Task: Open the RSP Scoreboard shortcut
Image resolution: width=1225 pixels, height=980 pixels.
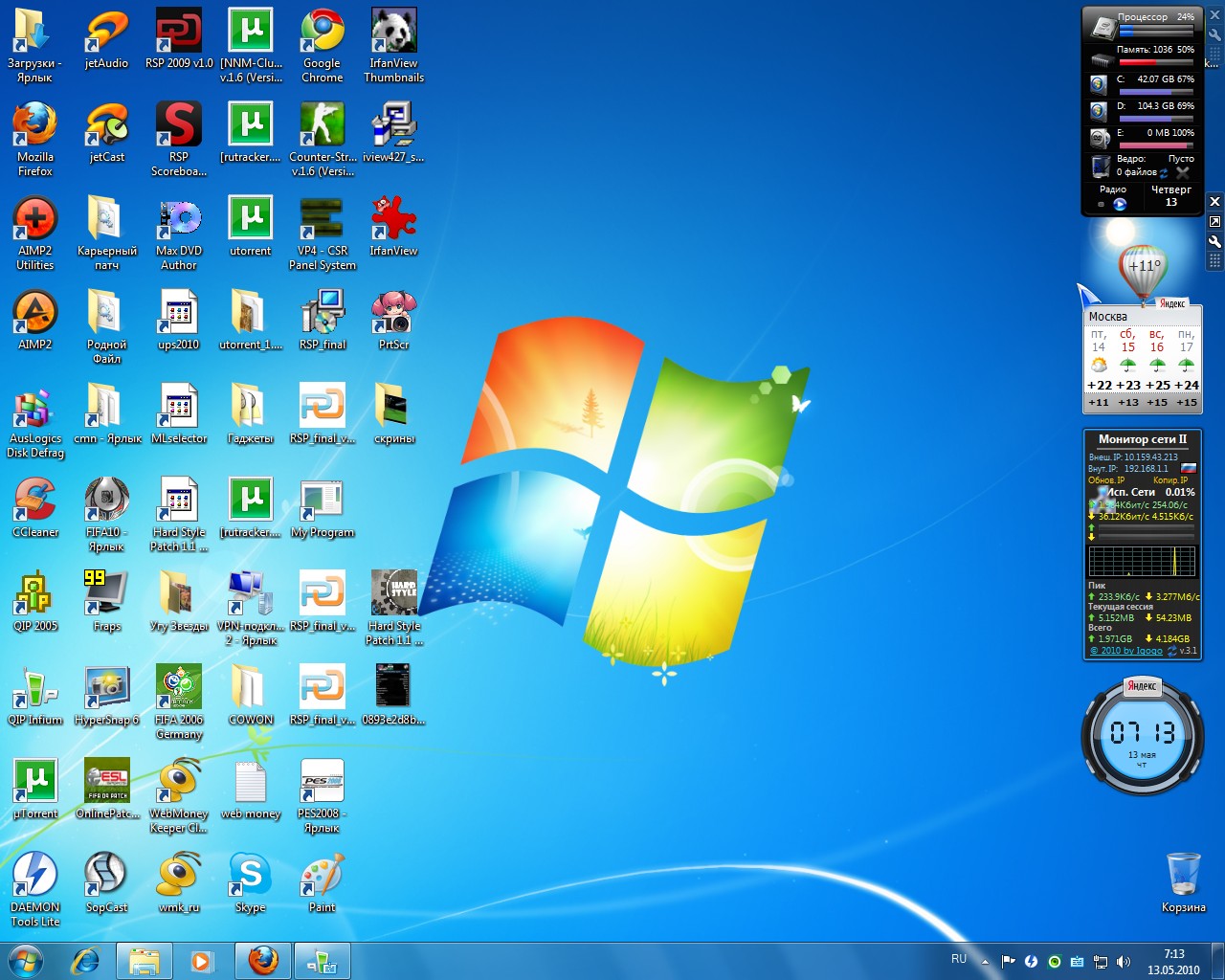Action: point(179,138)
